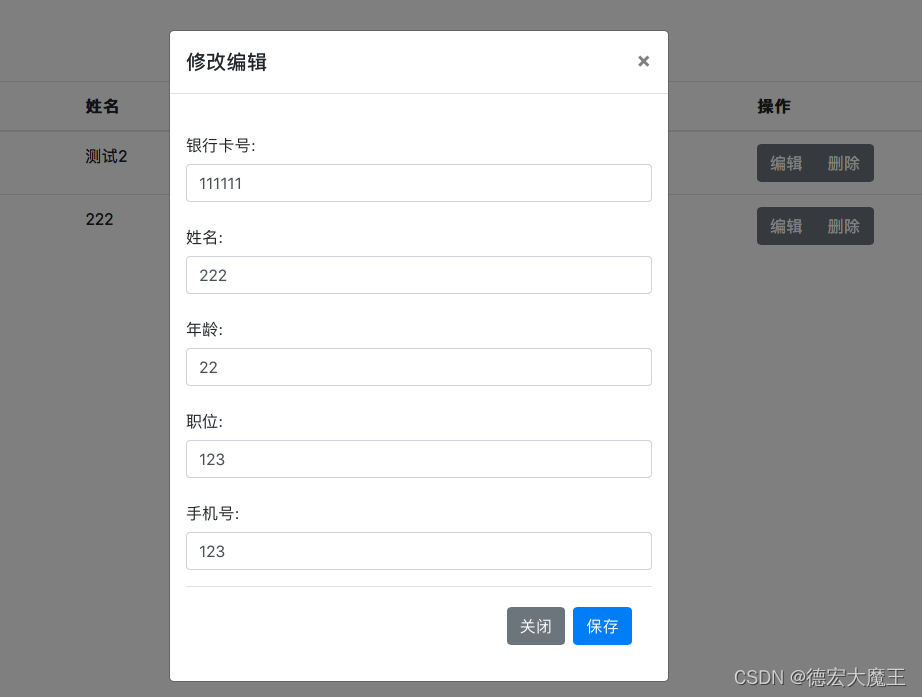Click the 银行卡号 input field containing 111111
922x697 pixels.
click(419, 183)
